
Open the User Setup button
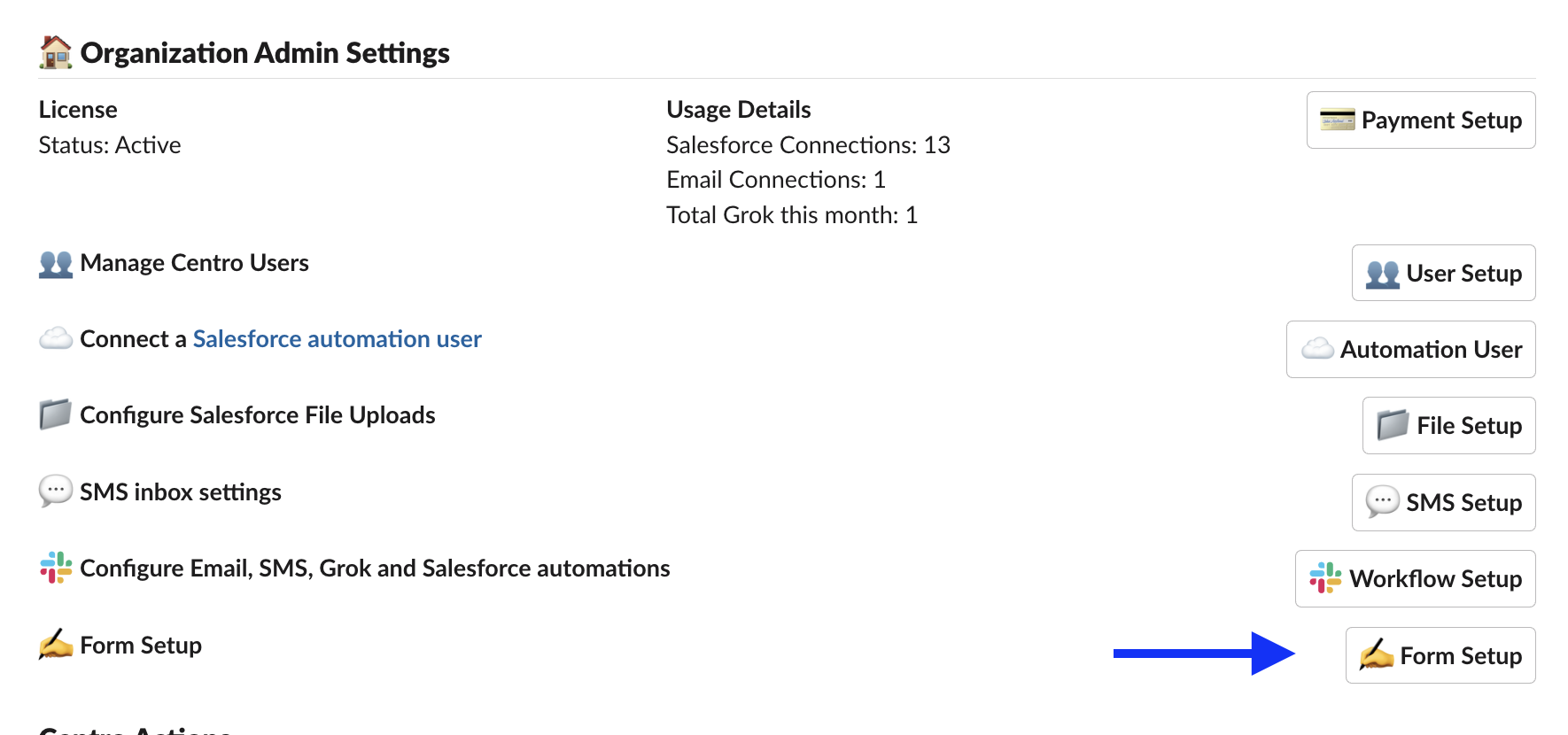pos(1444,273)
